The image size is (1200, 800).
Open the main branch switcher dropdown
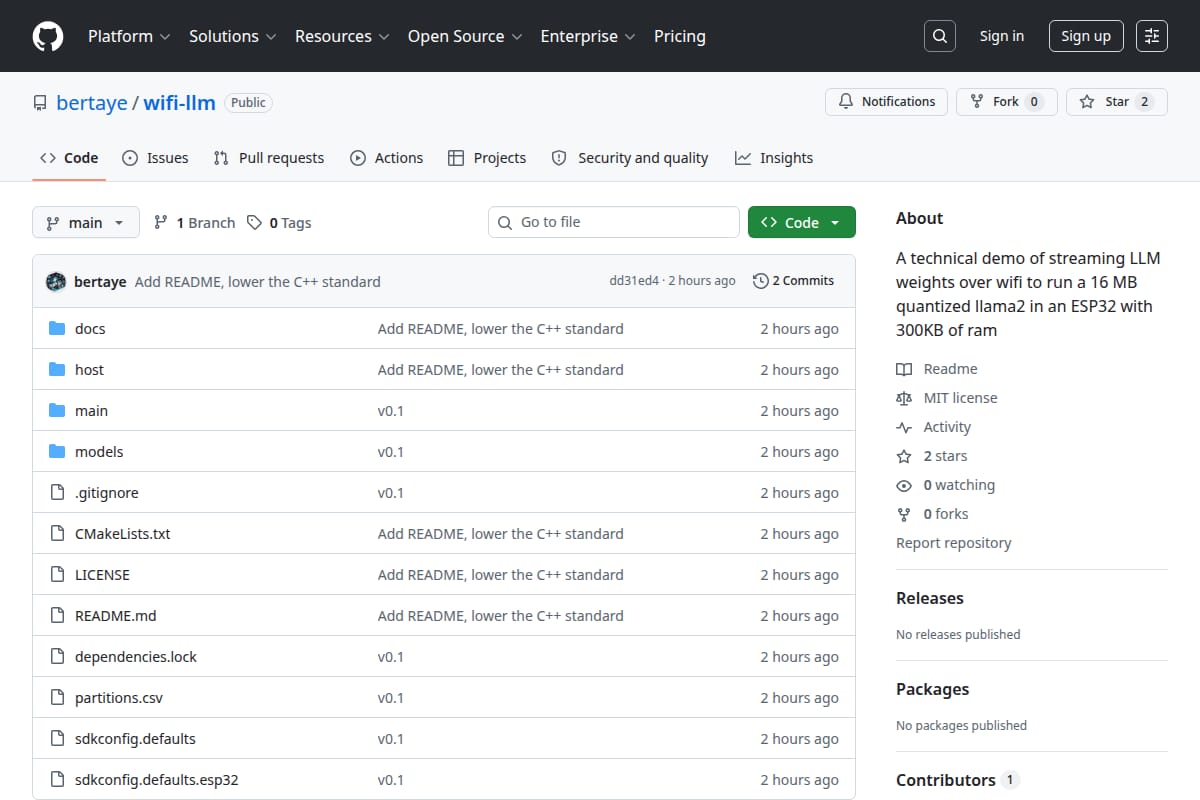85,223
